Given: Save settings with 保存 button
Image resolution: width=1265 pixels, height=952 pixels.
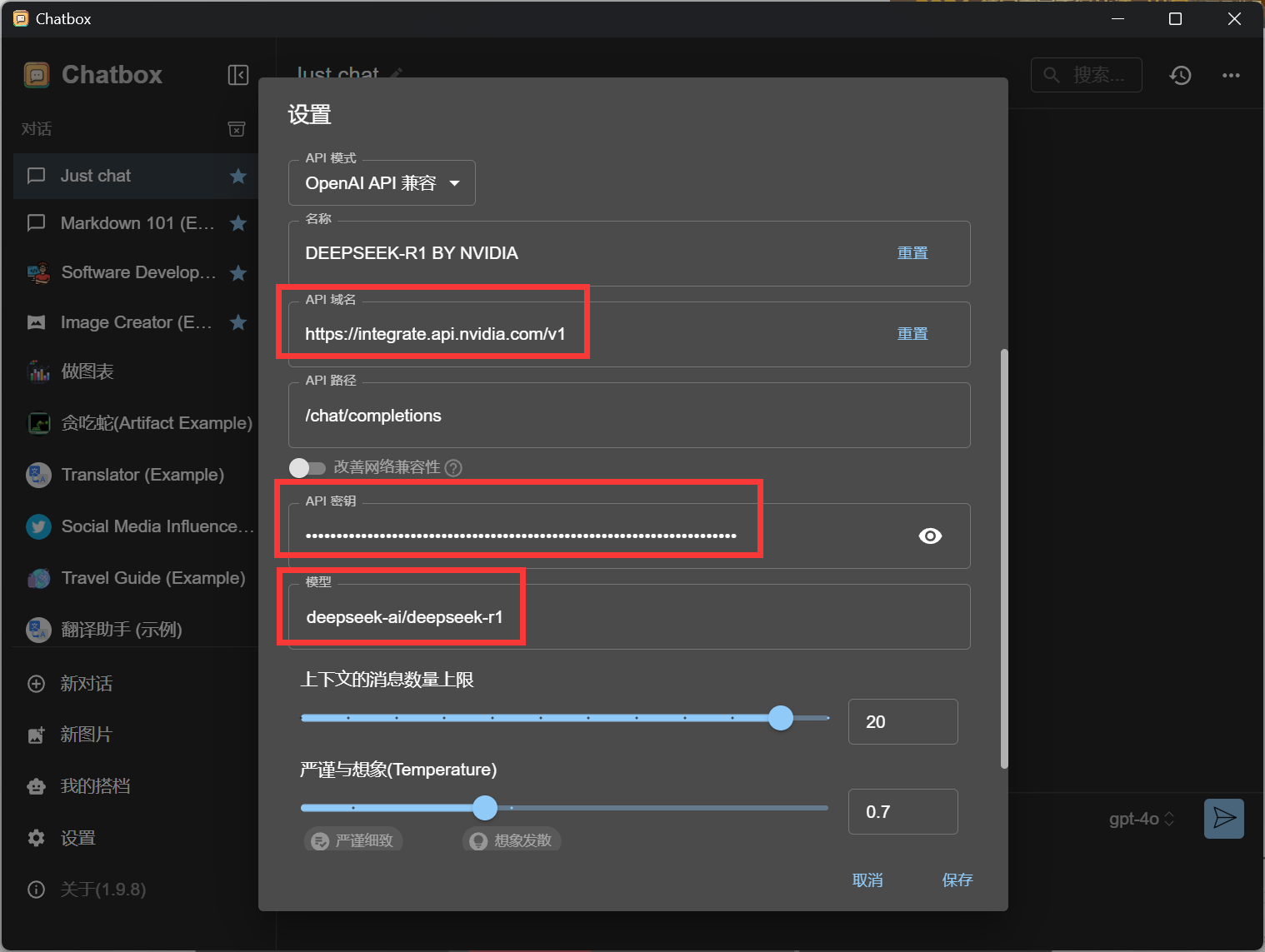Looking at the screenshot, I should click(957, 880).
